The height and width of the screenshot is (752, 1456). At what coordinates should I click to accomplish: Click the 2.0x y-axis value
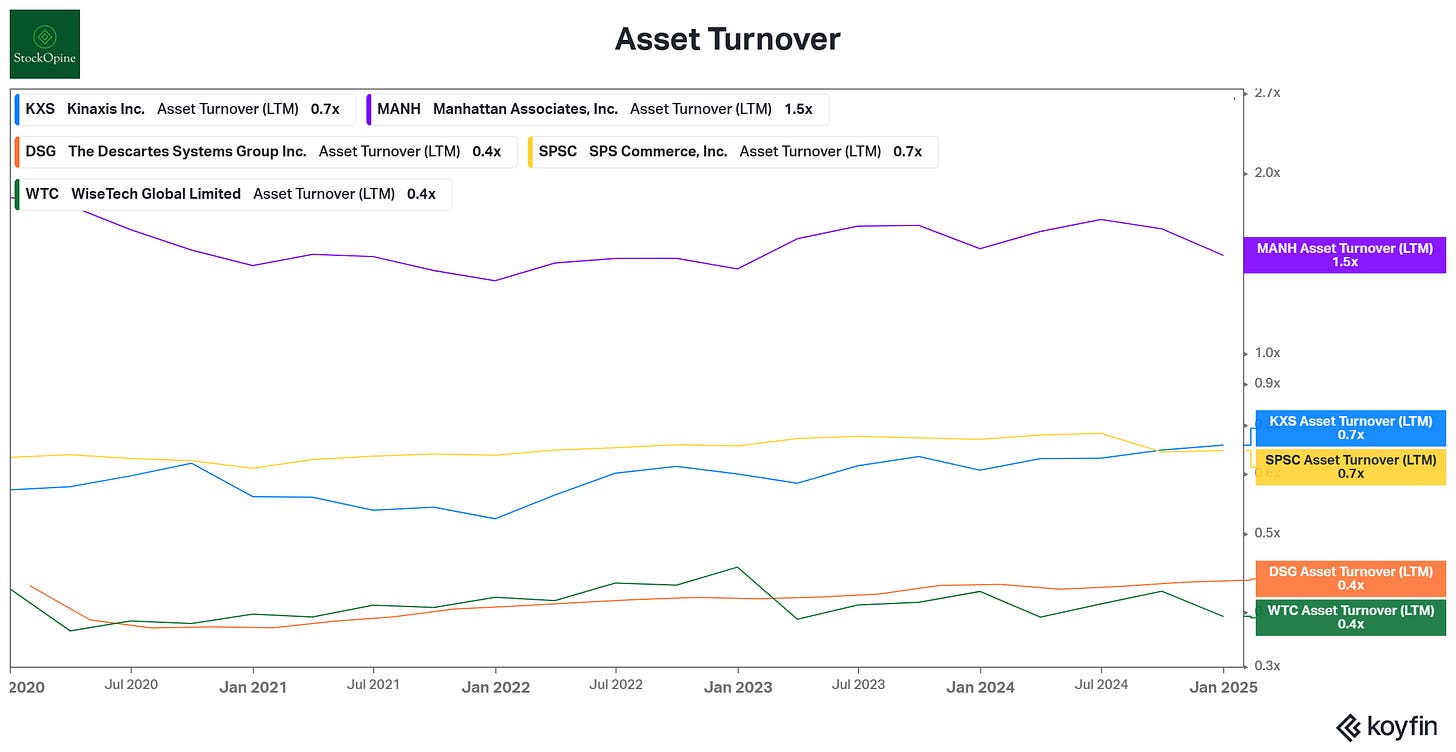click(x=1268, y=172)
